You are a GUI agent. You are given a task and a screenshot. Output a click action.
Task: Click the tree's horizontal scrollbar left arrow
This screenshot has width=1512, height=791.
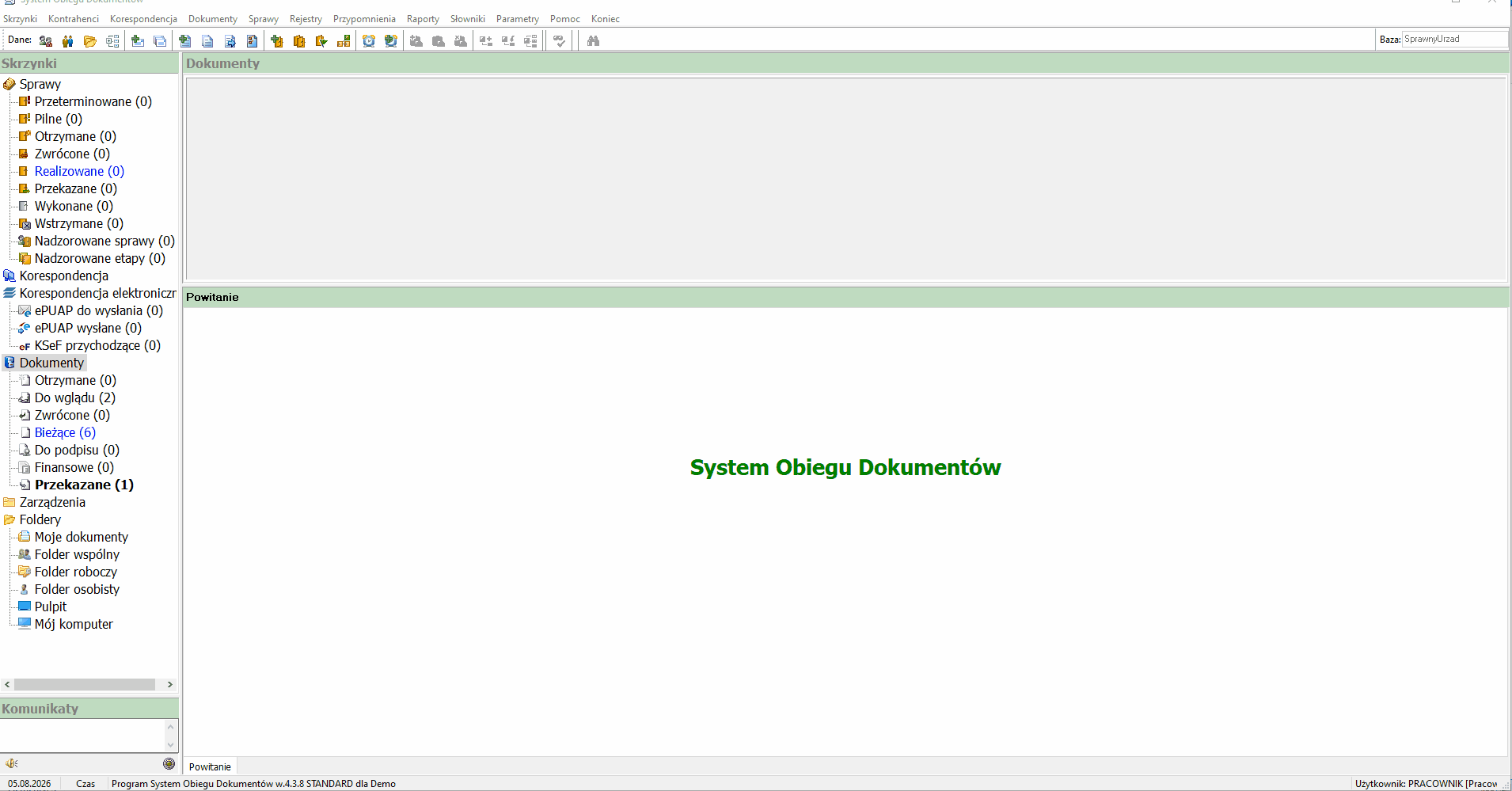click(7, 684)
